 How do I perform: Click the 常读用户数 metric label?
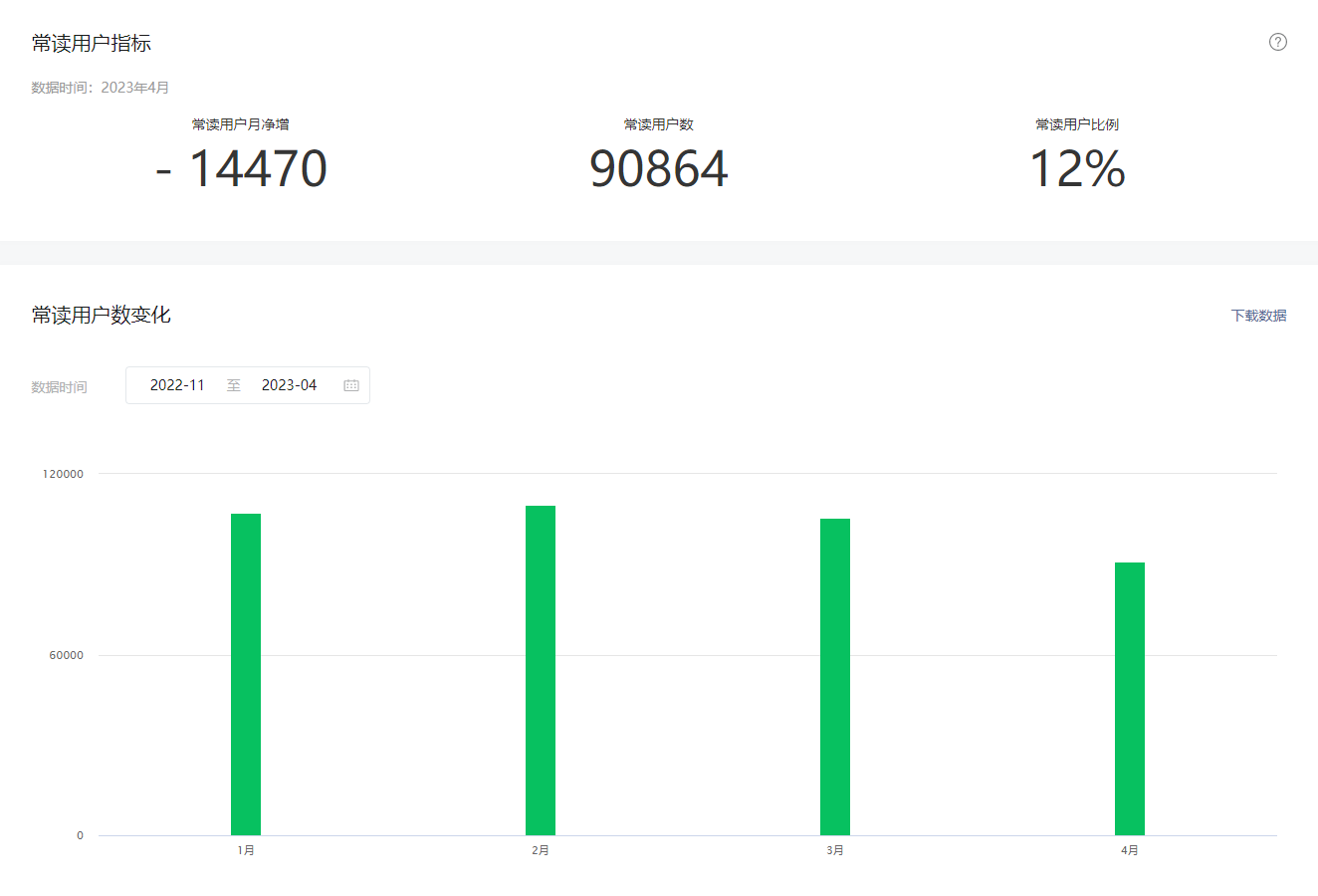(x=659, y=124)
